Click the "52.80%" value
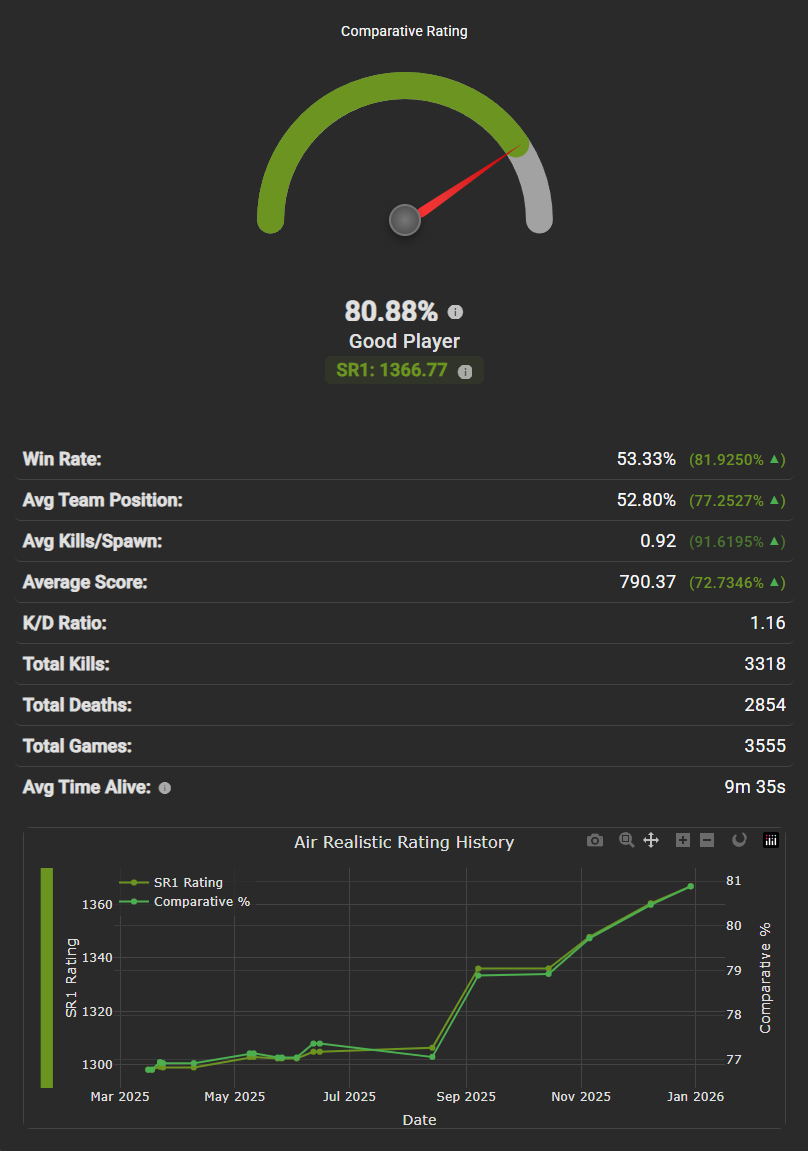 [646, 501]
